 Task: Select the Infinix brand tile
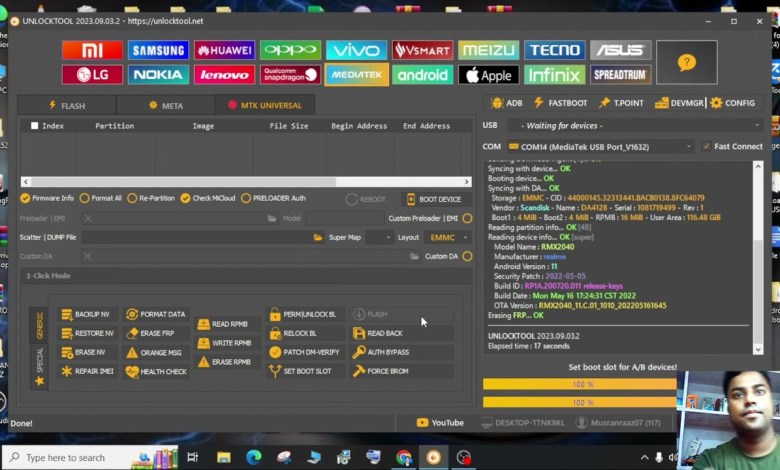(x=554, y=75)
